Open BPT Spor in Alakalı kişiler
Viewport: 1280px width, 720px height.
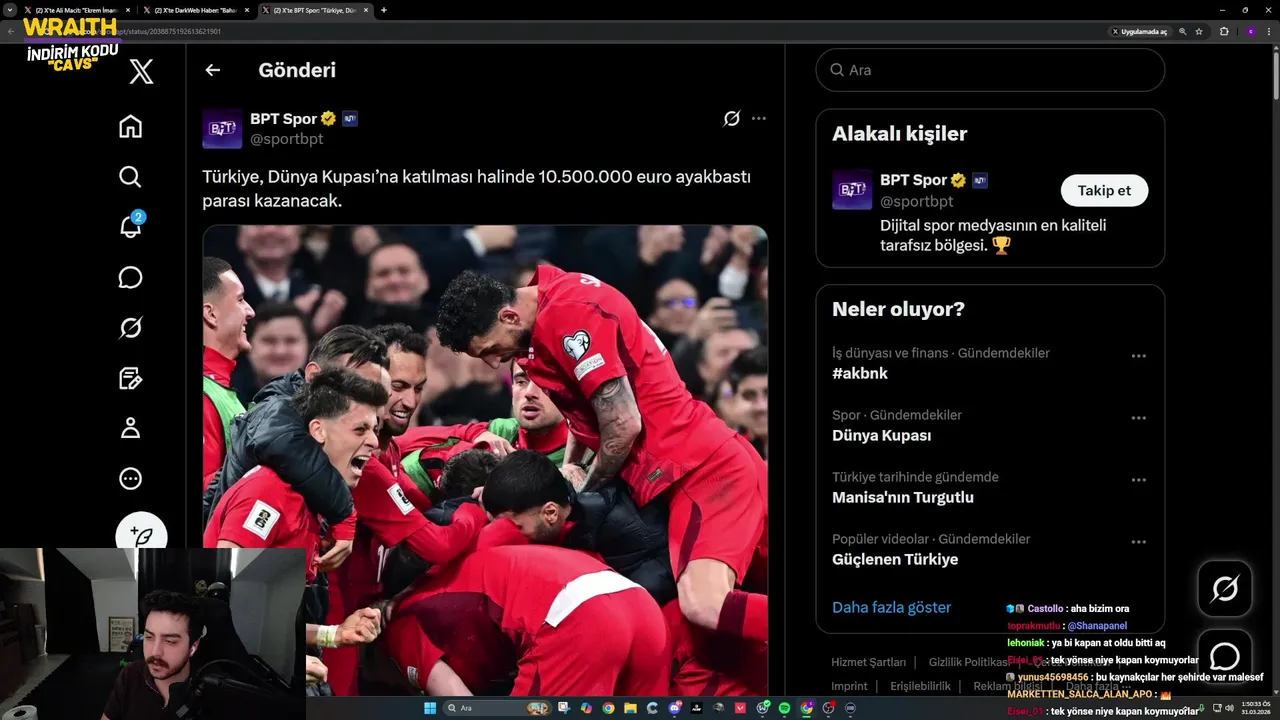(913, 180)
